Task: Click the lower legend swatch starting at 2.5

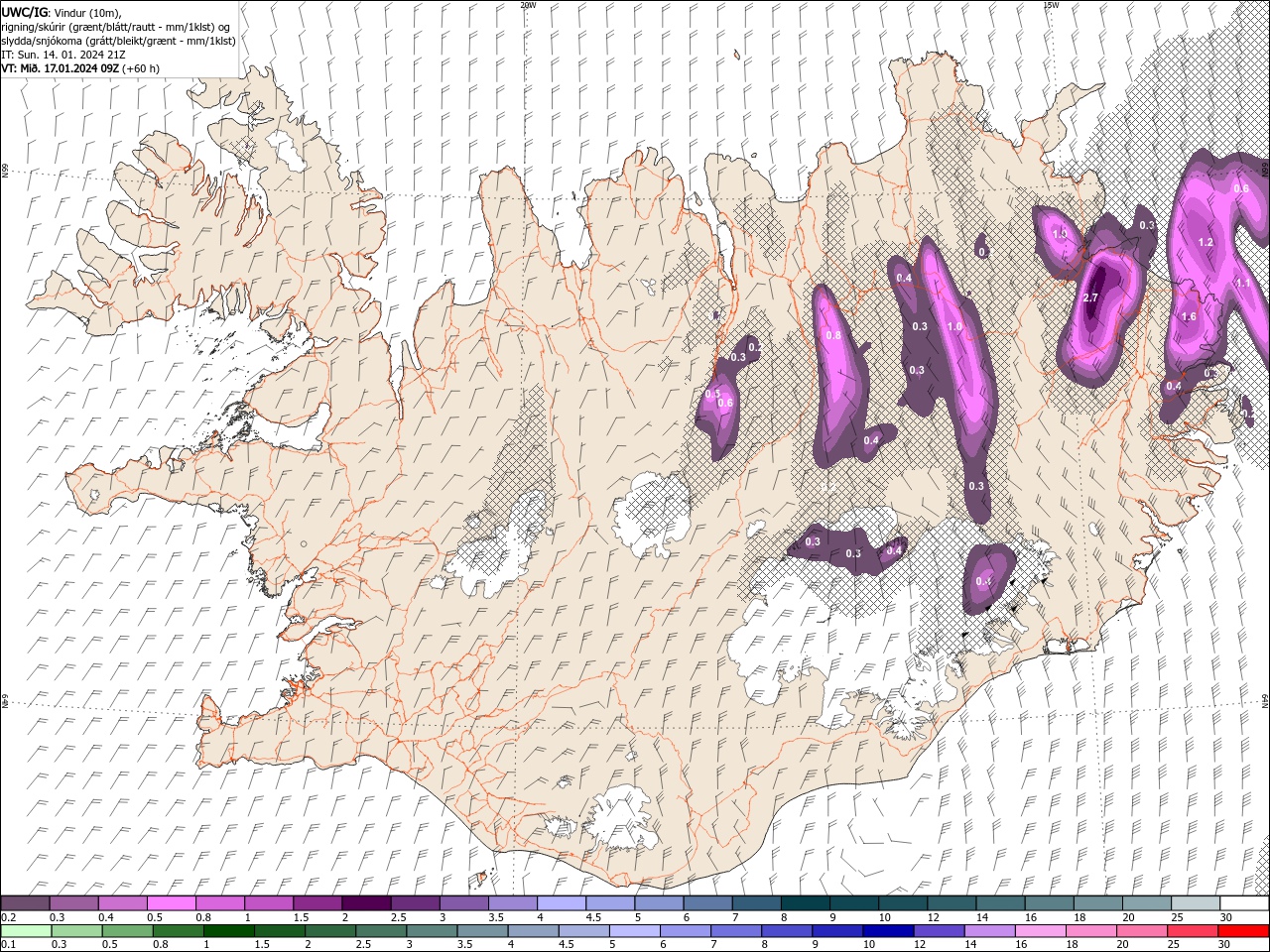Action: pyautogui.click(x=381, y=931)
